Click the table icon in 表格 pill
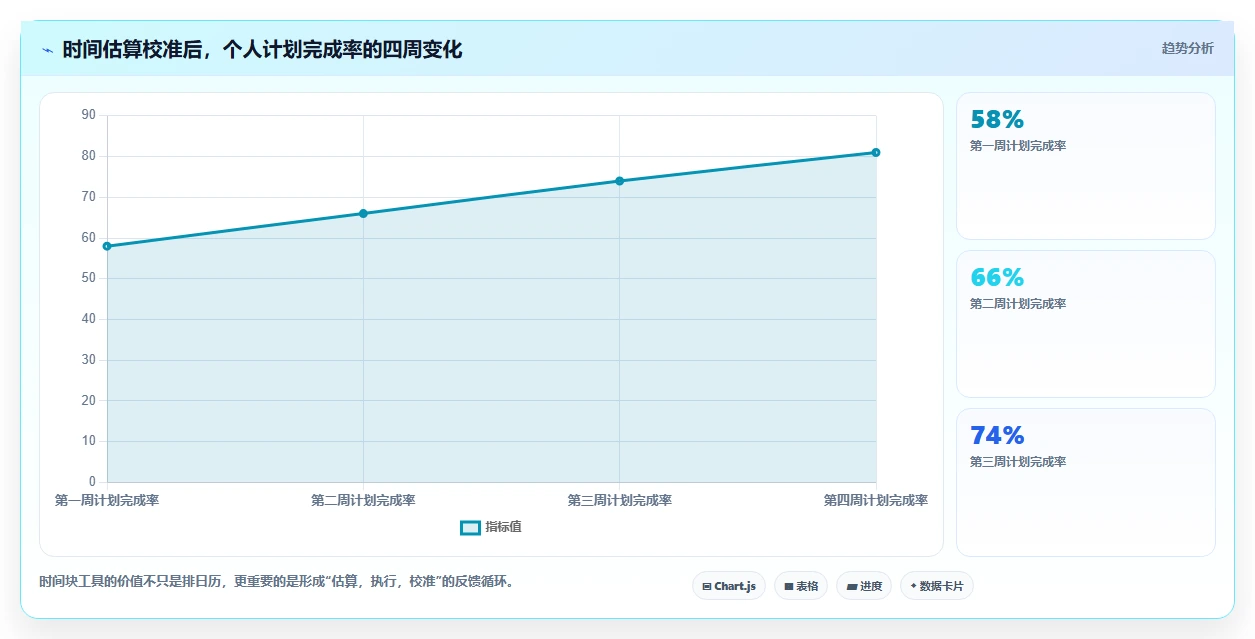 click(789, 587)
